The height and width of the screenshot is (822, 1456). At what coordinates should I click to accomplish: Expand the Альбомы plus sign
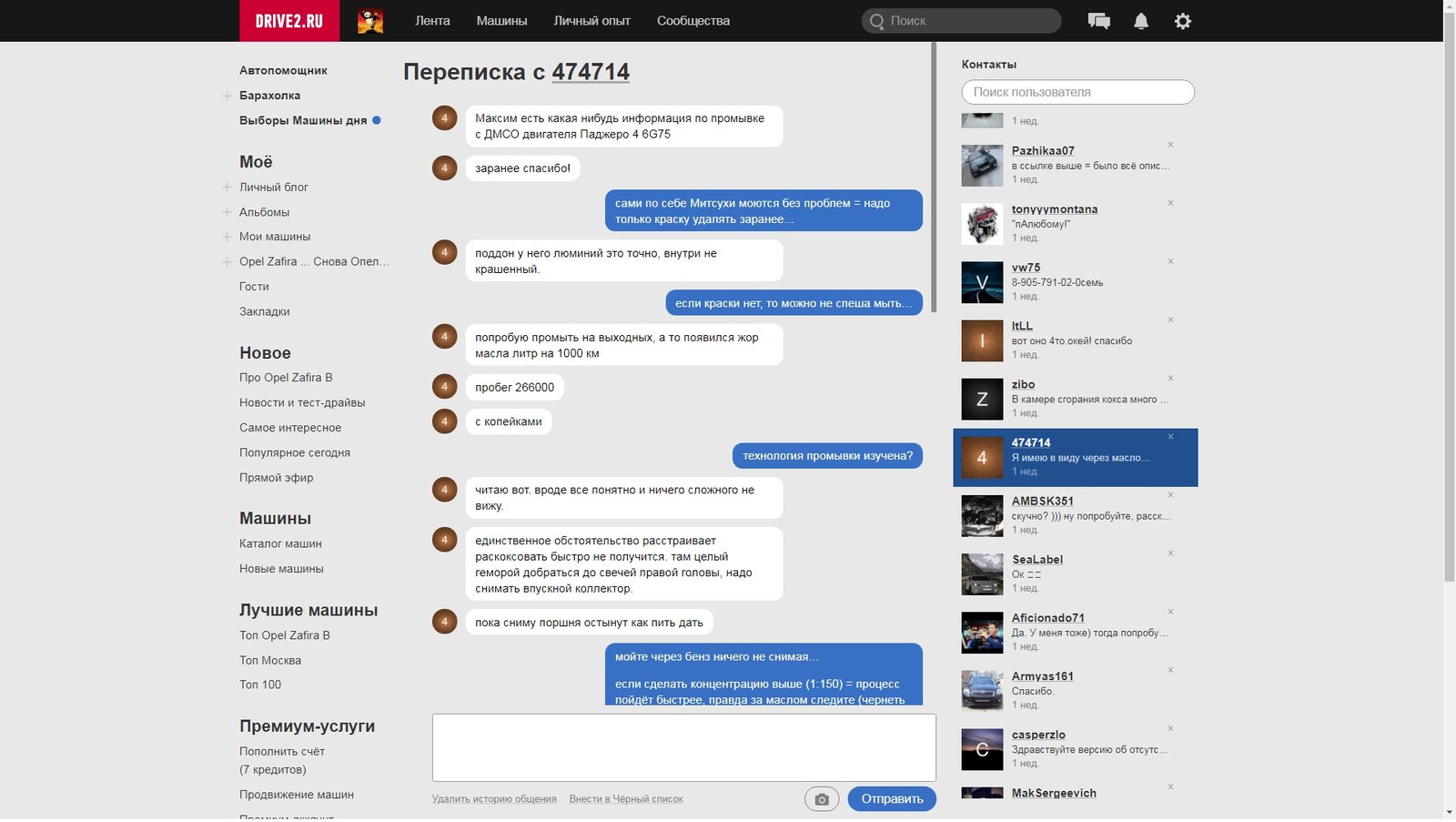227,212
